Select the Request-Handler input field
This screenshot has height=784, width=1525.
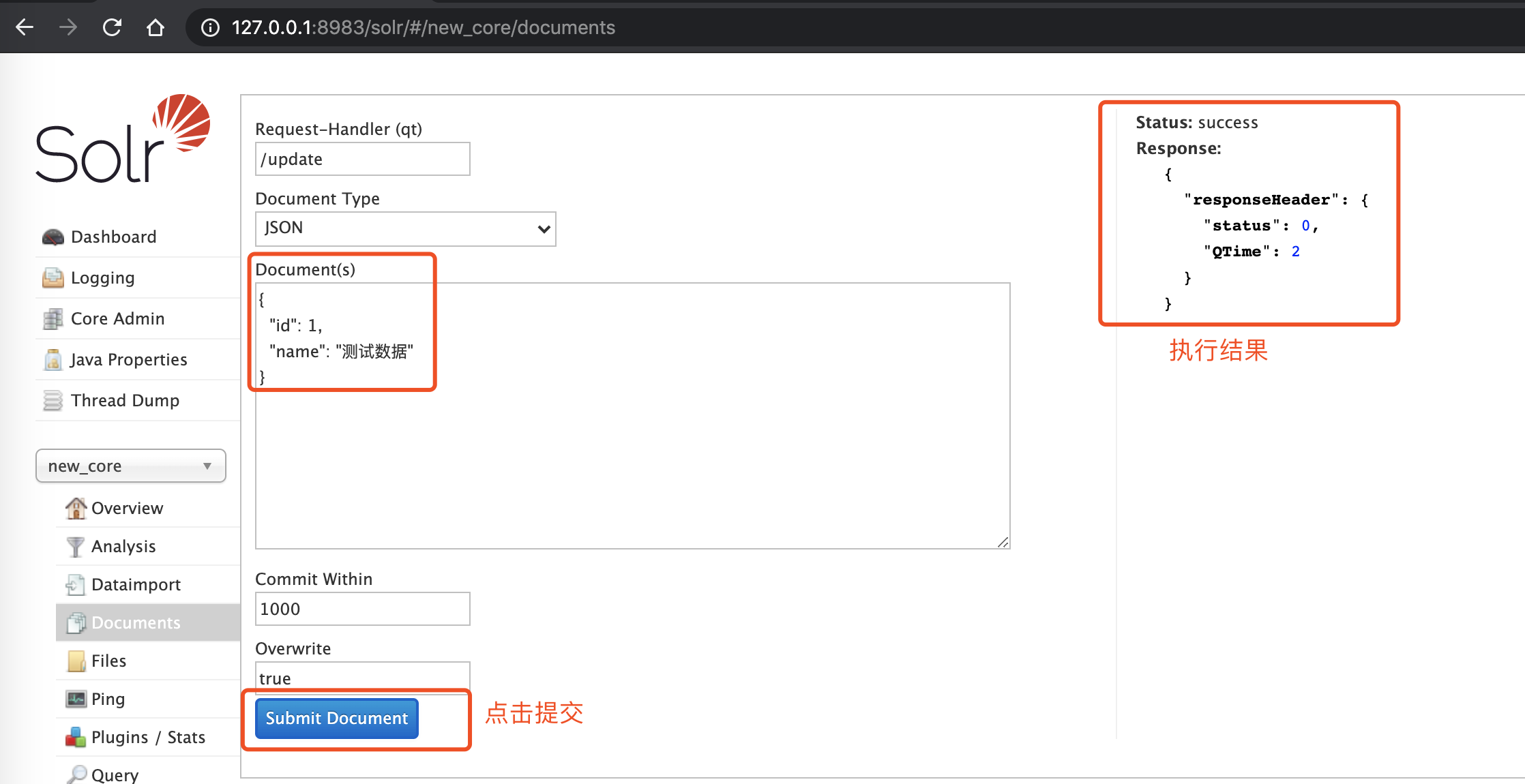coord(361,159)
